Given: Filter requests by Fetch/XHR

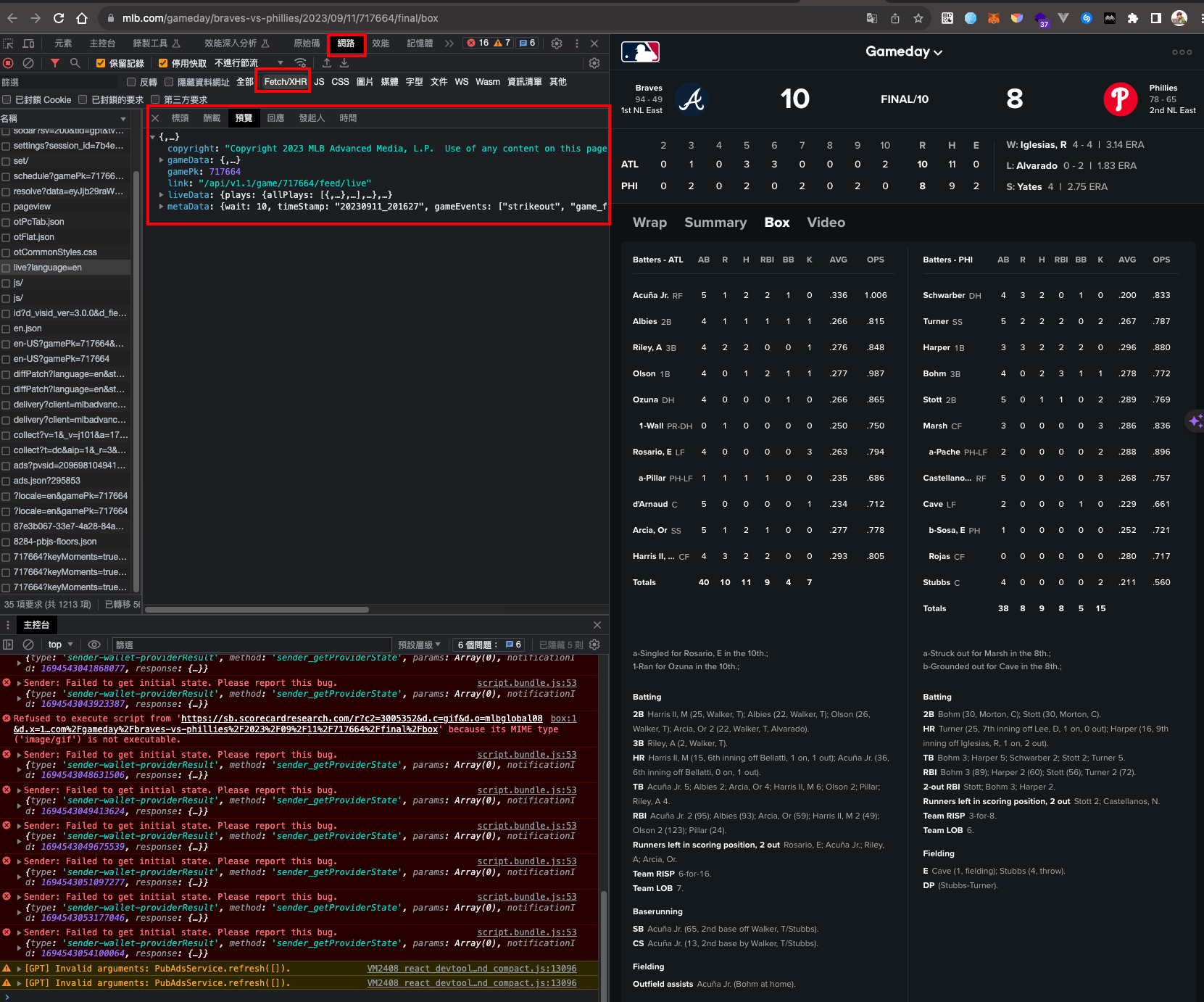Looking at the screenshot, I should pyautogui.click(x=286, y=82).
